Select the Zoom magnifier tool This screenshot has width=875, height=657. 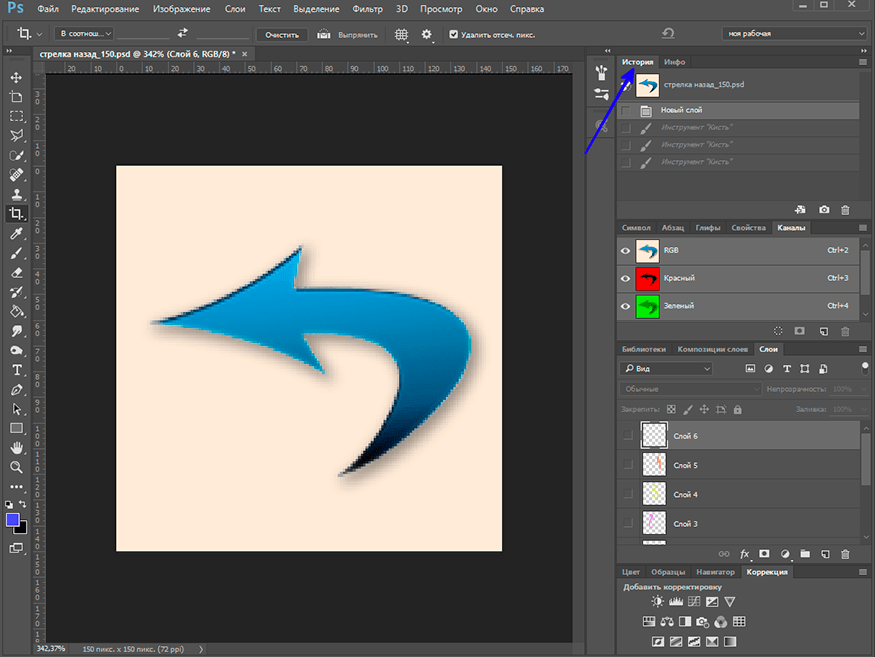coord(16,467)
